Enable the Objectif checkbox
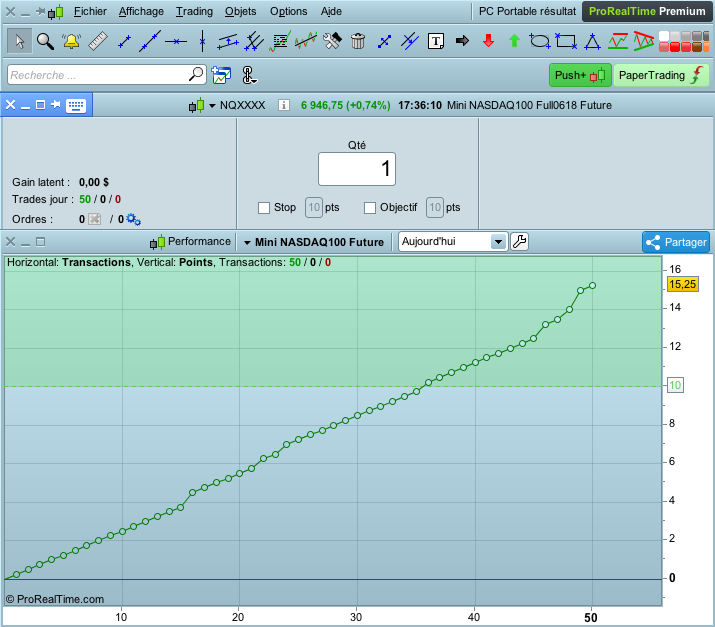Image resolution: width=715 pixels, height=627 pixels. click(x=370, y=207)
